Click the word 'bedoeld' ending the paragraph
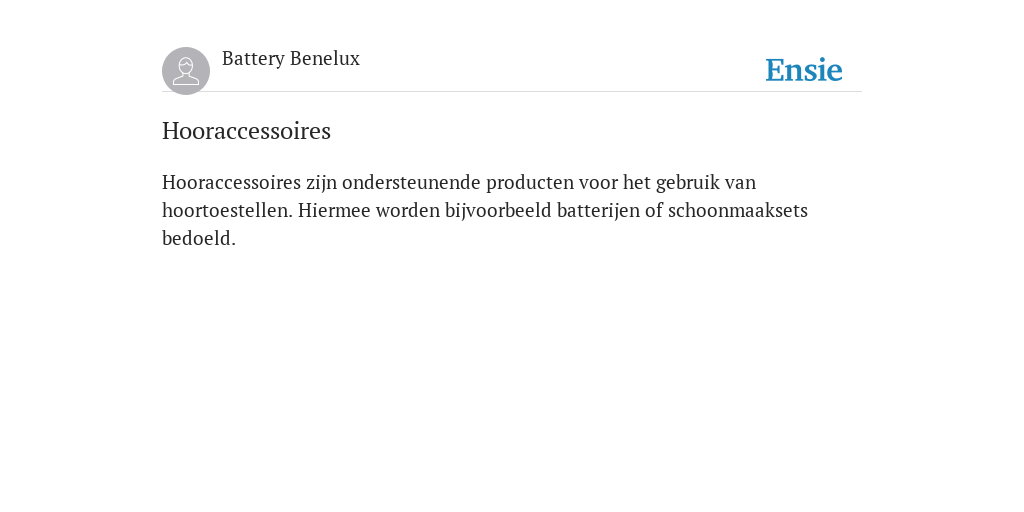The width and height of the screenshot is (1024, 512). 199,238
